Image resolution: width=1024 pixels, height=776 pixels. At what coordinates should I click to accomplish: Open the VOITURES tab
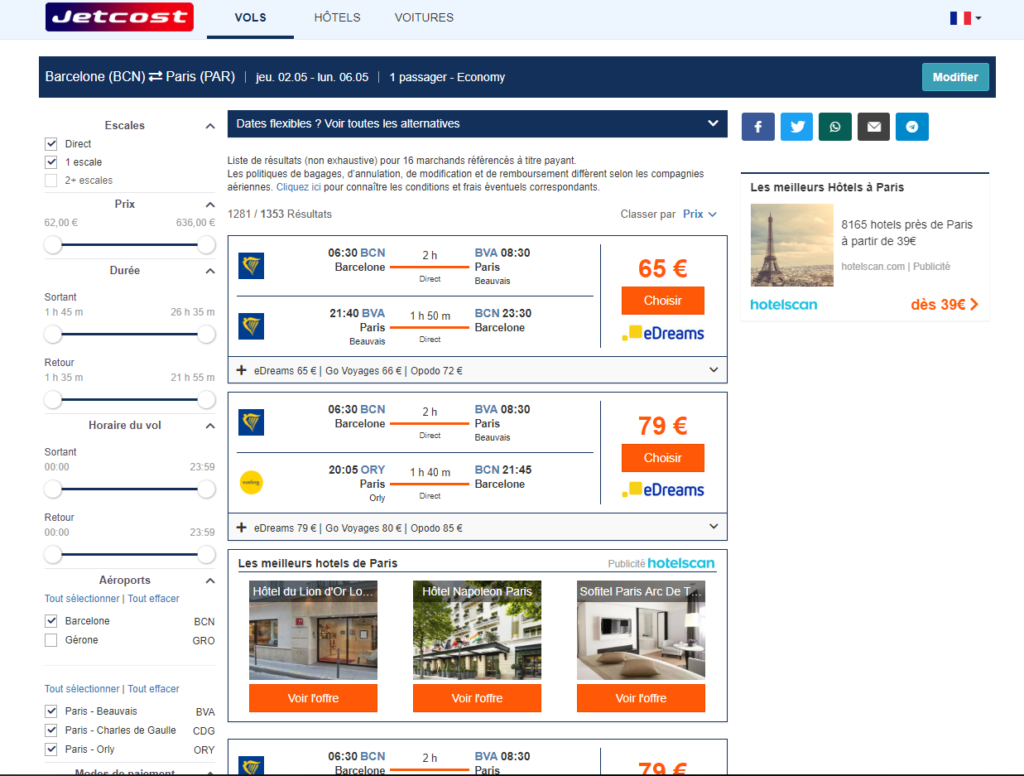(423, 17)
